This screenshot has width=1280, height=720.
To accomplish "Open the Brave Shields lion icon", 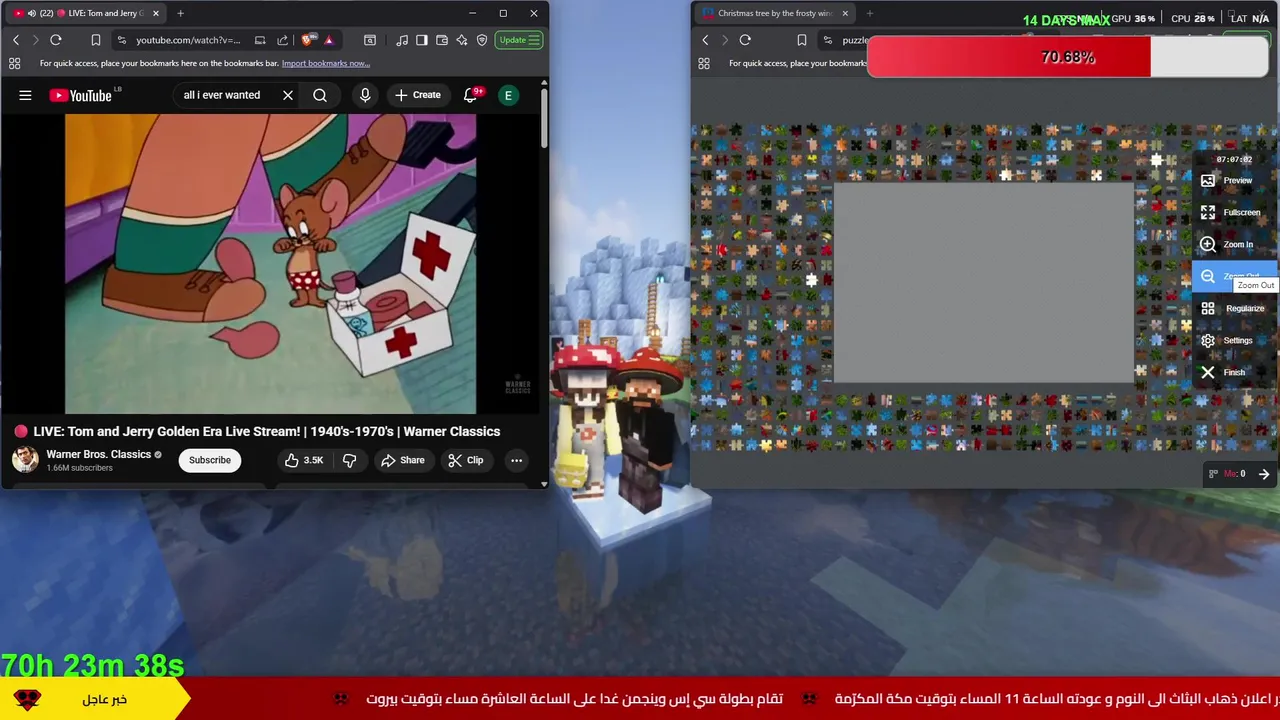I will pyautogui.click(x=308, y=40).
